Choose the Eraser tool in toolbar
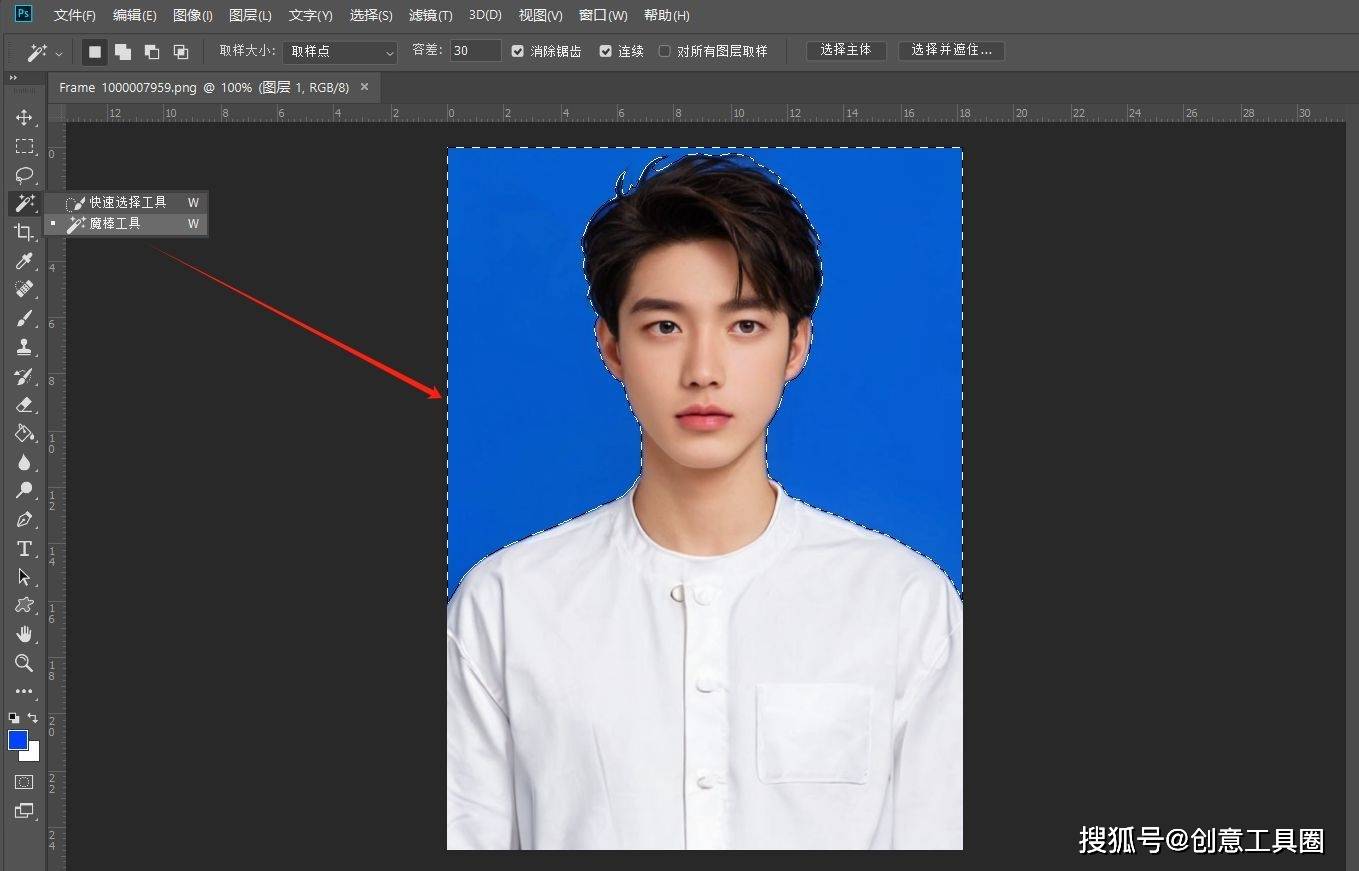1359x871 pixels. click(x=24, y=405)
